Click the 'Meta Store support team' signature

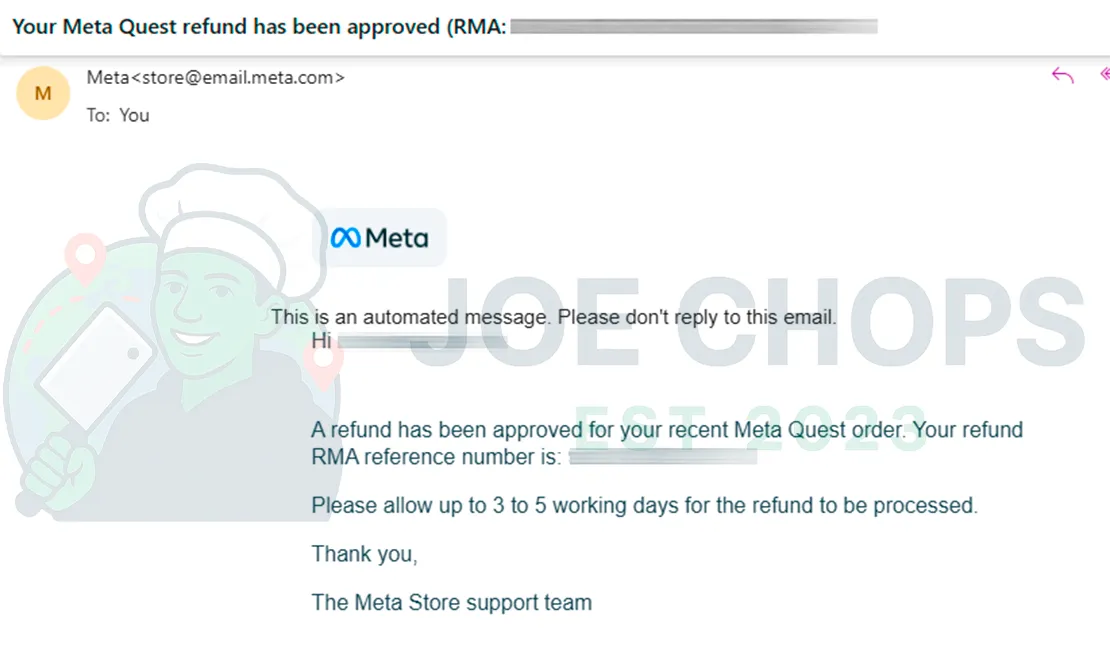click(450, 602)
